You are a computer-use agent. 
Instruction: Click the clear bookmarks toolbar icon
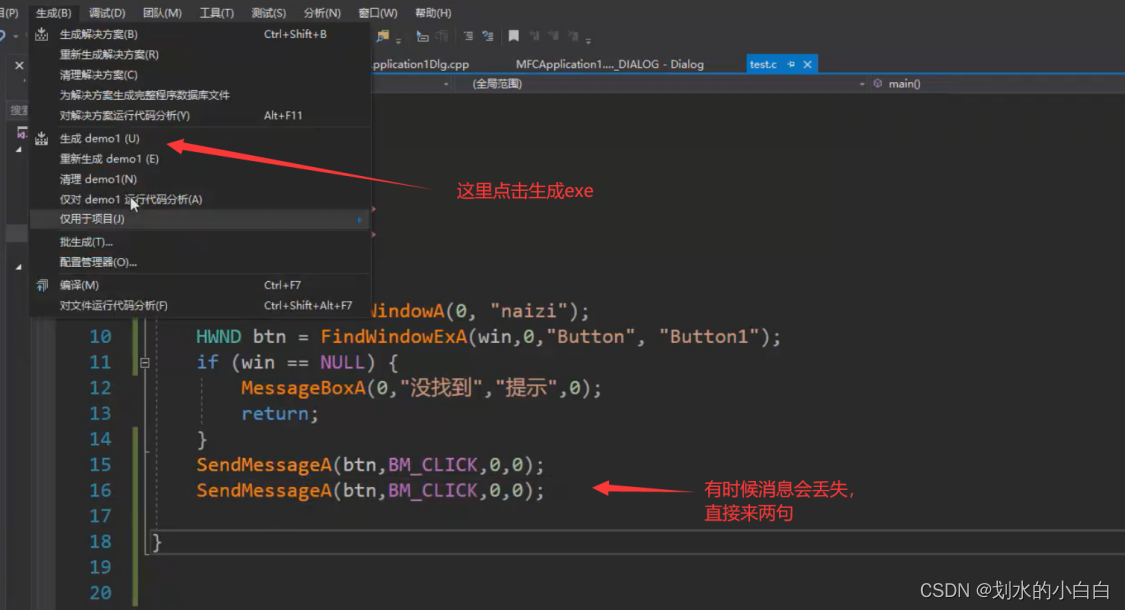point(573,36)
